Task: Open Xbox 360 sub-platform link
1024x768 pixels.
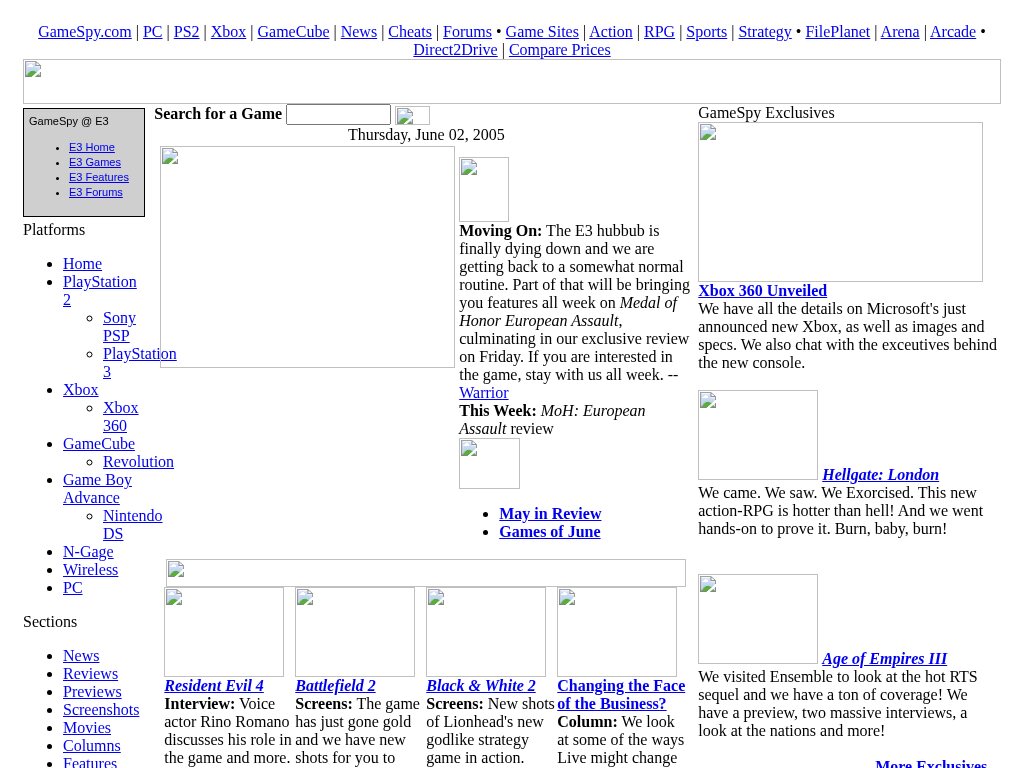Action: tap(120, 417)
